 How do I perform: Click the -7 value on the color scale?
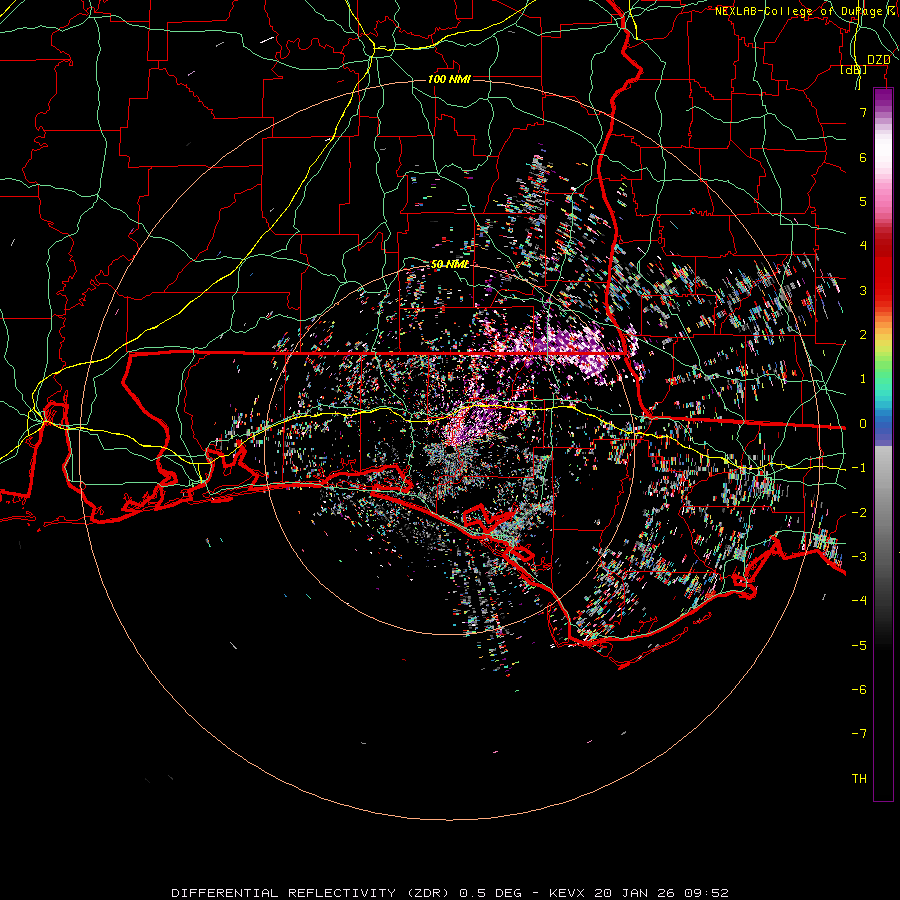(x=859, y=734)
